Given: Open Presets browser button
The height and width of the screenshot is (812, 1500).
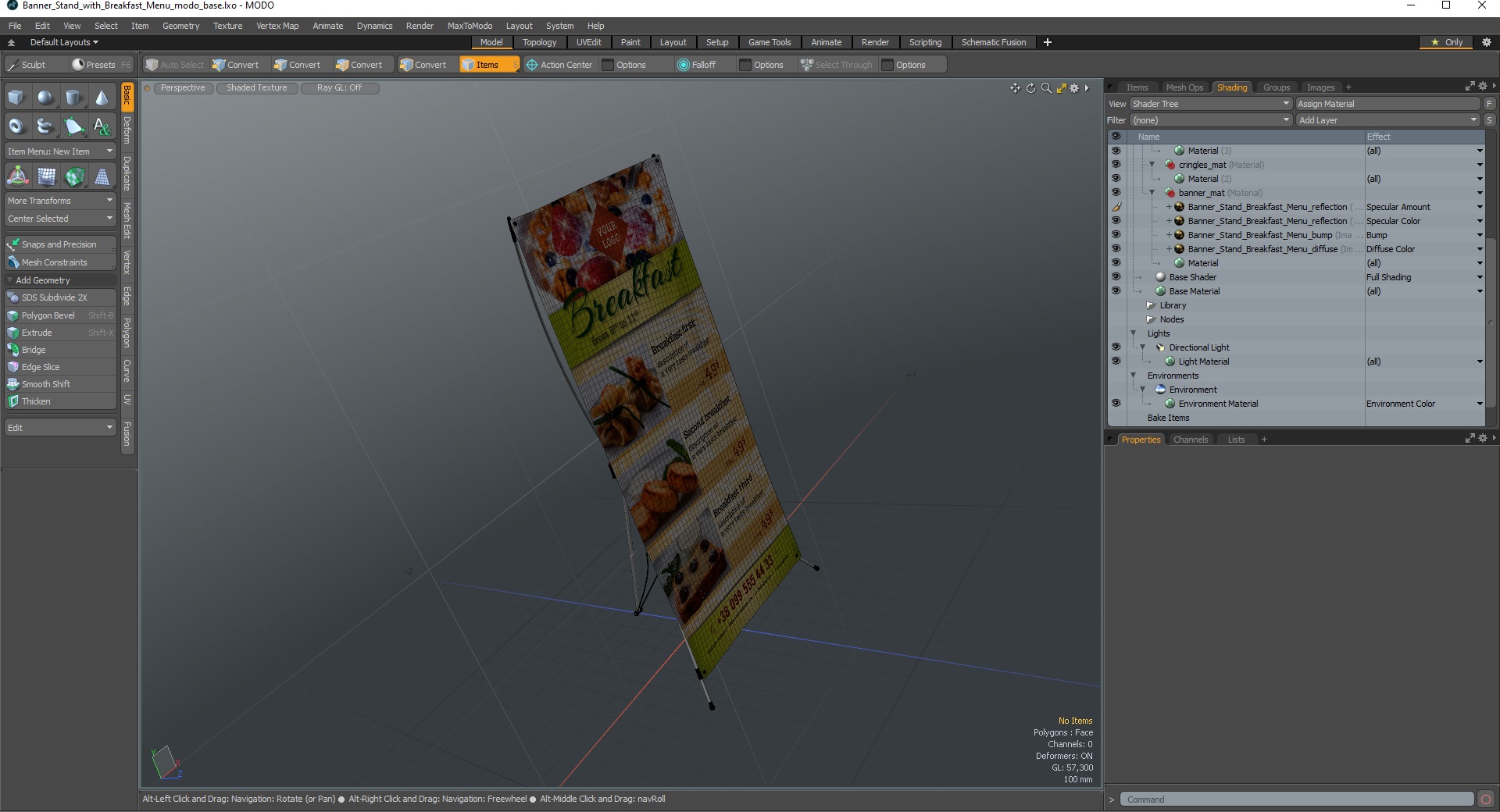Looking at the screenshot, I should pyautogui.click(x=100, y=65).
